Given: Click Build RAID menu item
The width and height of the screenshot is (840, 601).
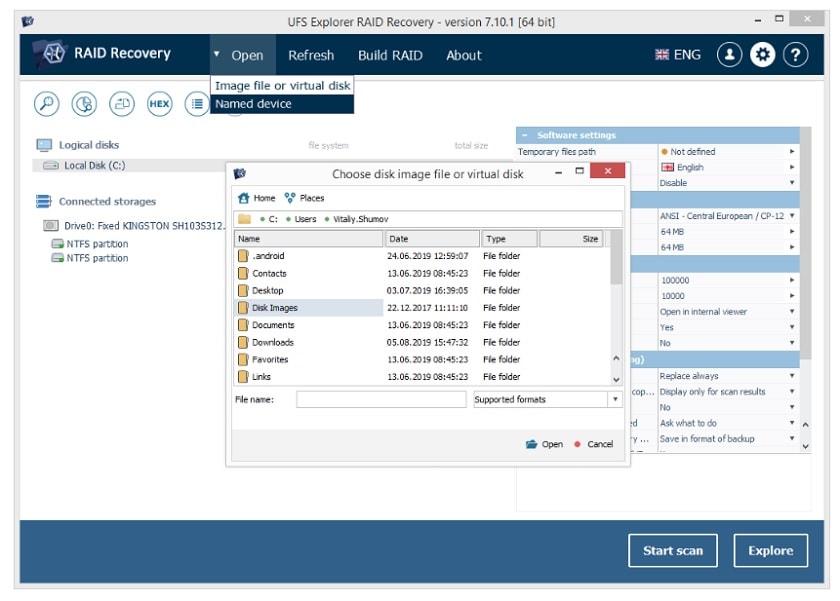Looking at the screenshot, I should pos(390,55).
